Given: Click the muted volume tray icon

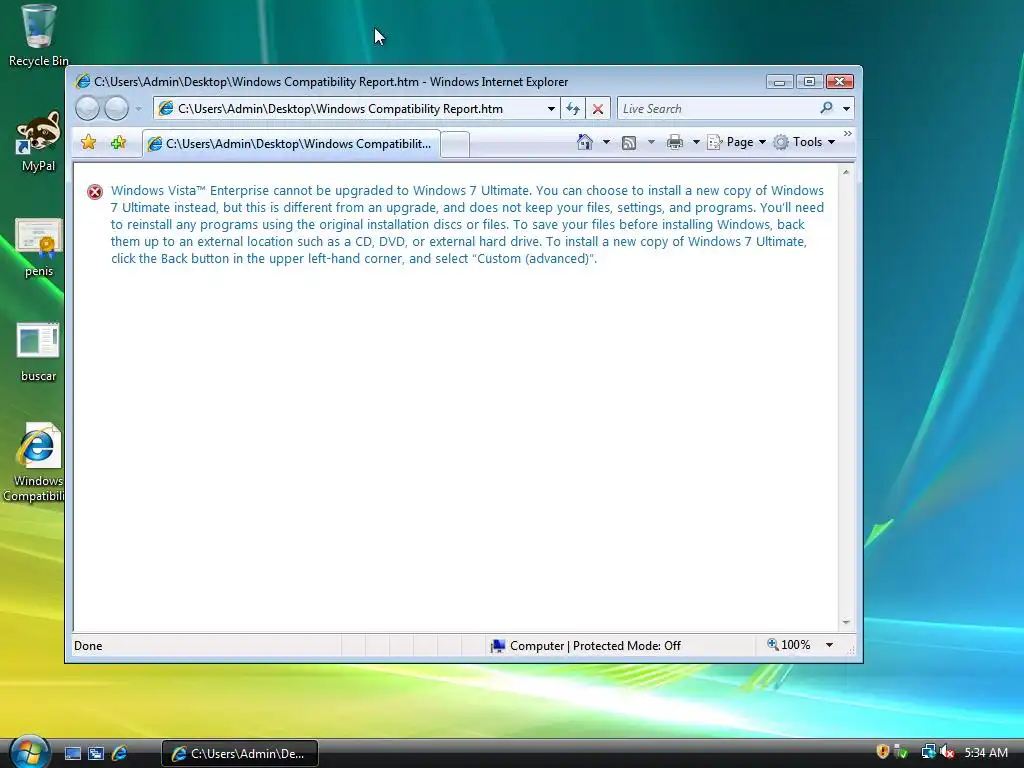Looking at the screenshot, I should coord(947,752).
